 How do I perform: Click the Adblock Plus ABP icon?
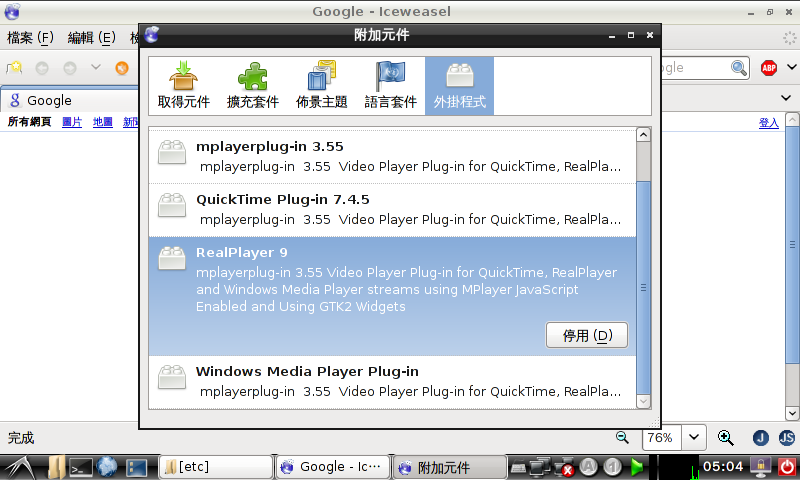click(x=769, y=68)
